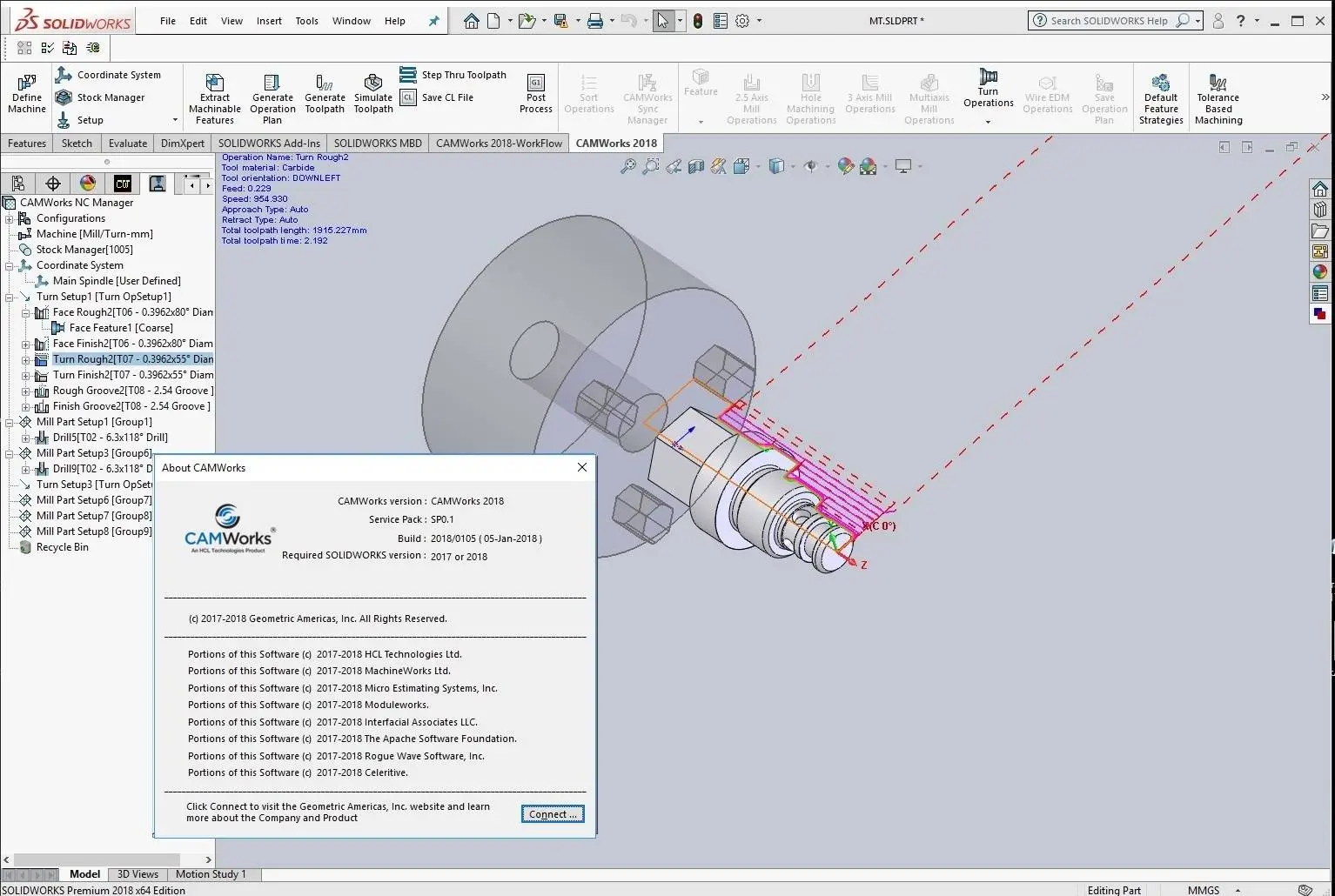
Task: Click the Search SOLIDWORKS Help field
Action: (1108, 21)
